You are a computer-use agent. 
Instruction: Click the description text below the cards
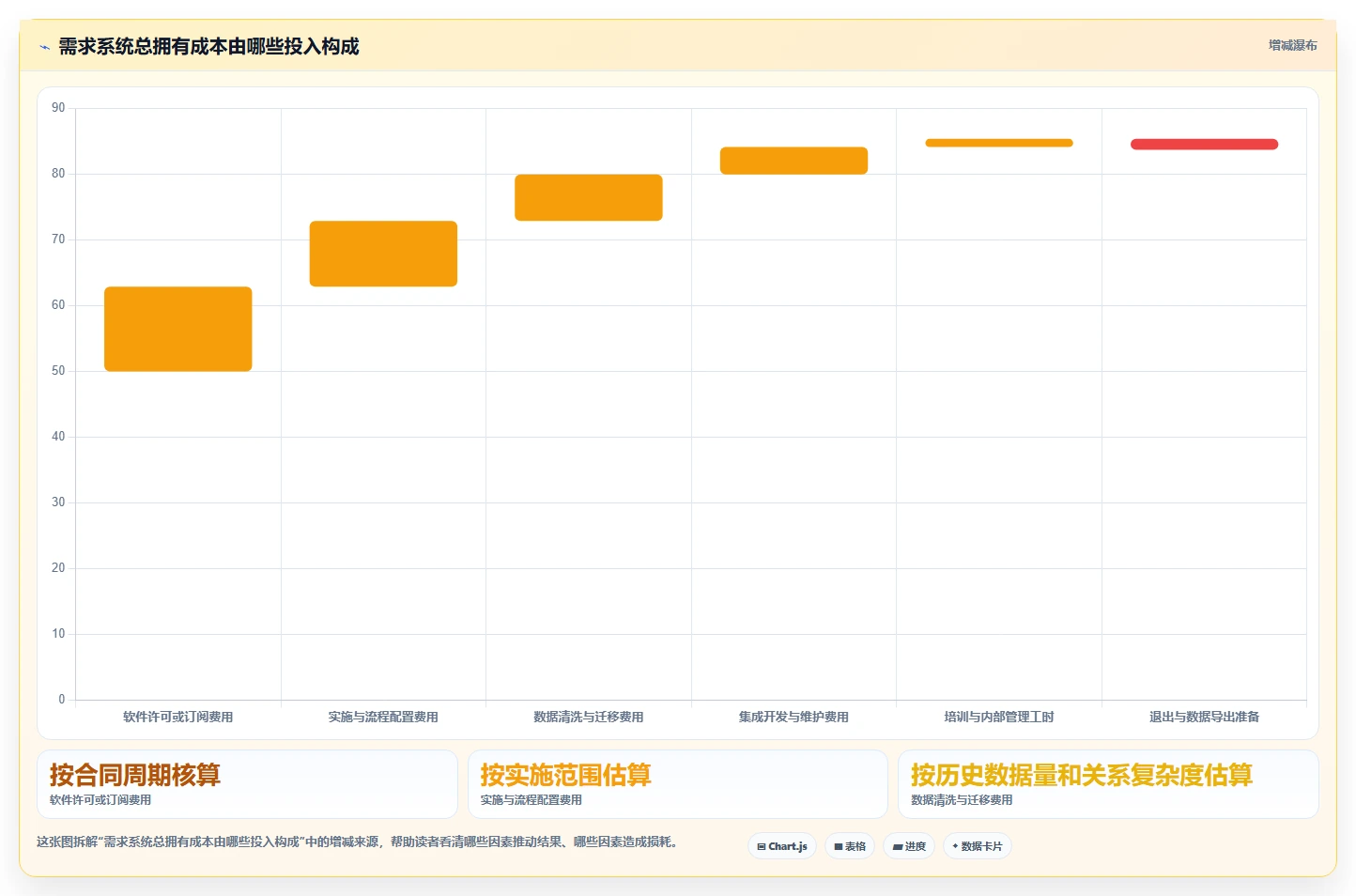pos(357,842)
